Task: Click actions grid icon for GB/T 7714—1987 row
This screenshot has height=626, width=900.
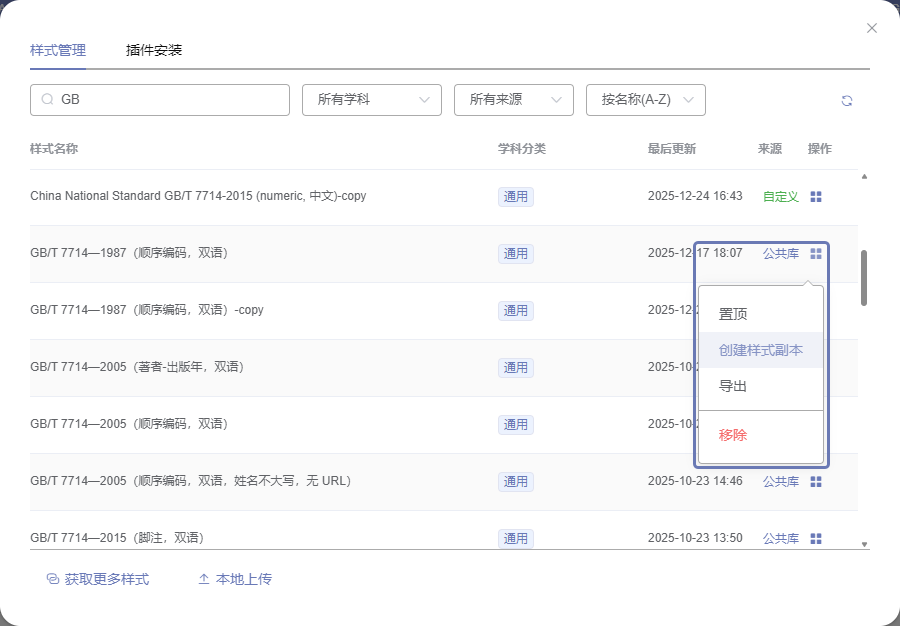Action: (x=816, y=254)
